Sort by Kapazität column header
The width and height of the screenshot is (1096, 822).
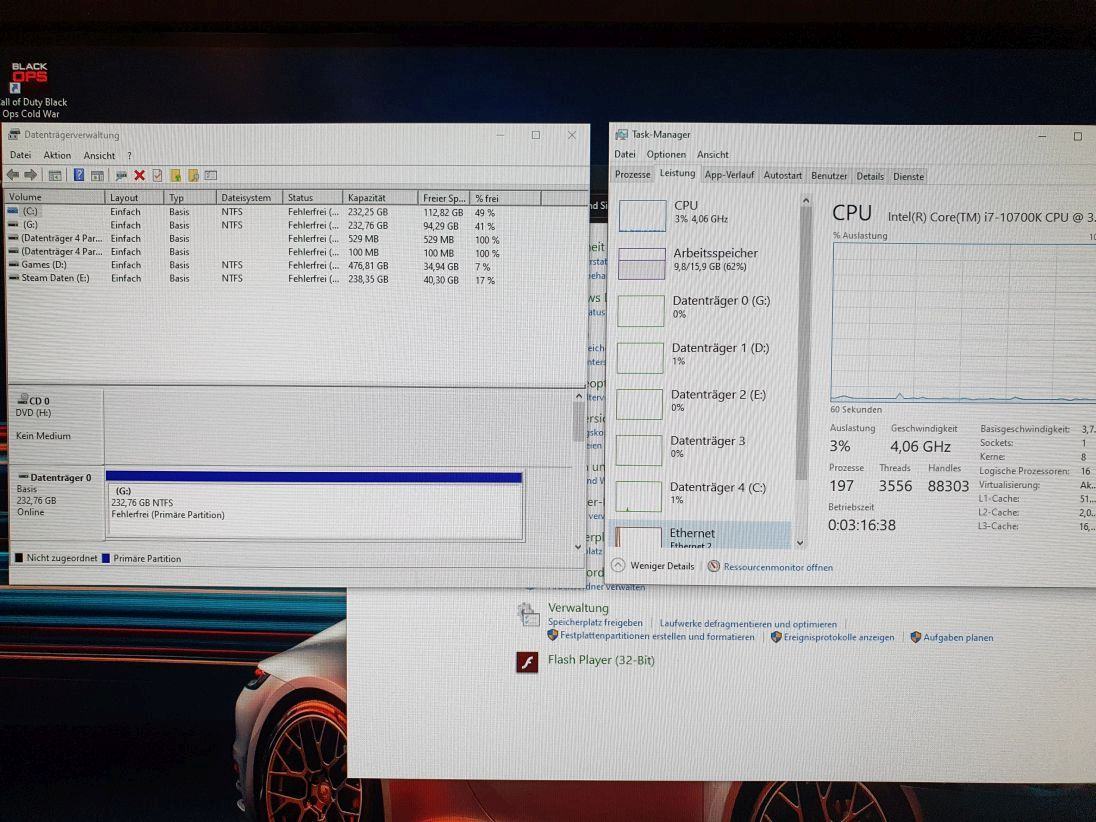[x=380, y=198]
